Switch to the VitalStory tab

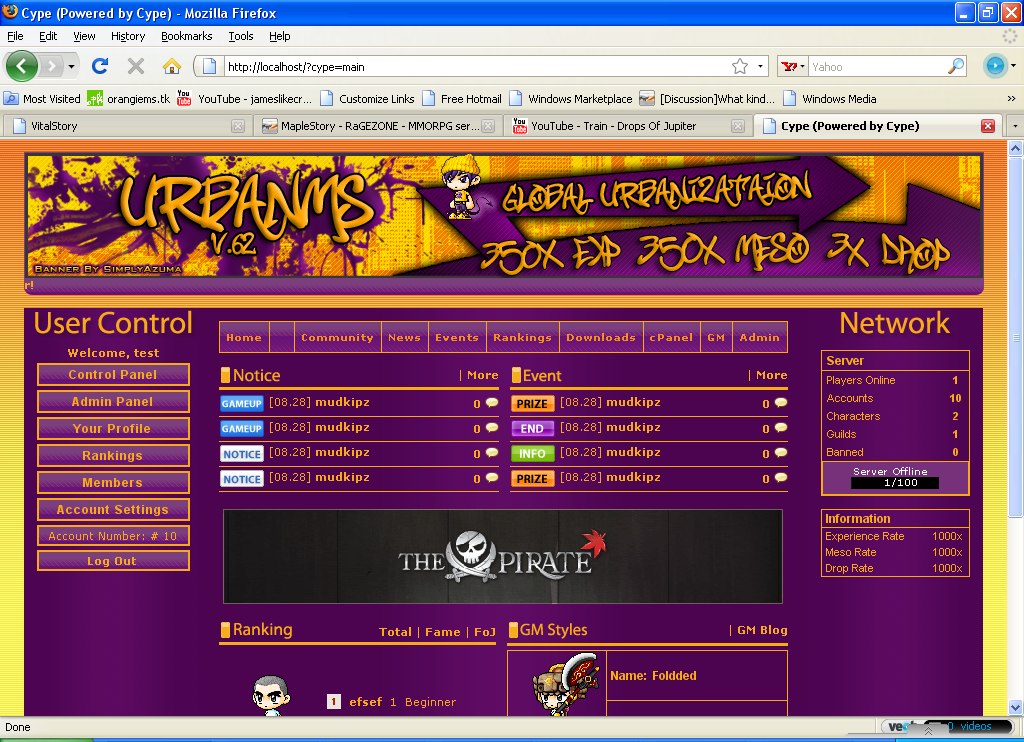pyautogui.click(x=120, y=126)
